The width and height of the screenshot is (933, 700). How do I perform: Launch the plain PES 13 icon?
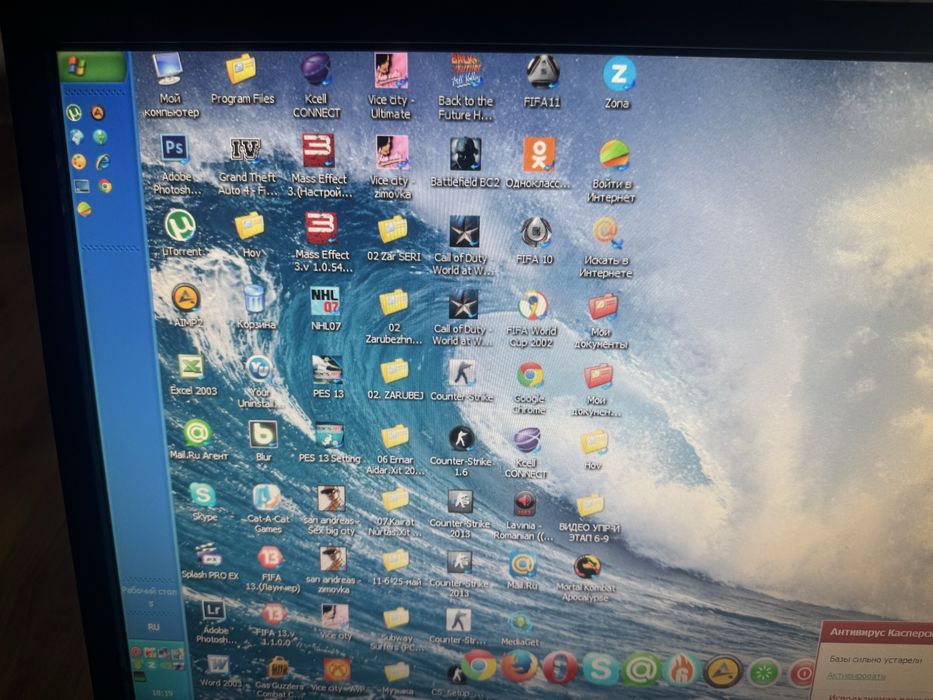(x=327, y=377)
